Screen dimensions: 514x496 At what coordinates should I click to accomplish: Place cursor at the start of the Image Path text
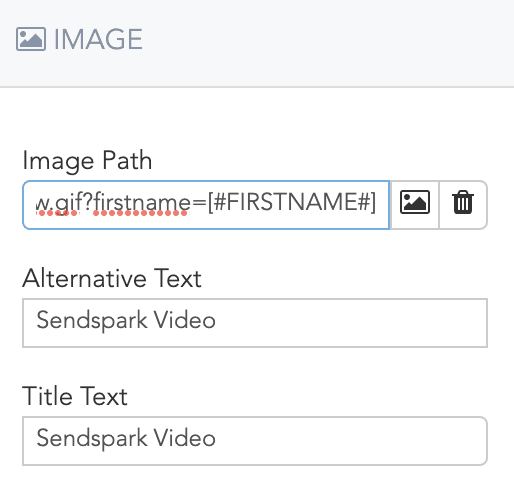[x=36, y=203]
